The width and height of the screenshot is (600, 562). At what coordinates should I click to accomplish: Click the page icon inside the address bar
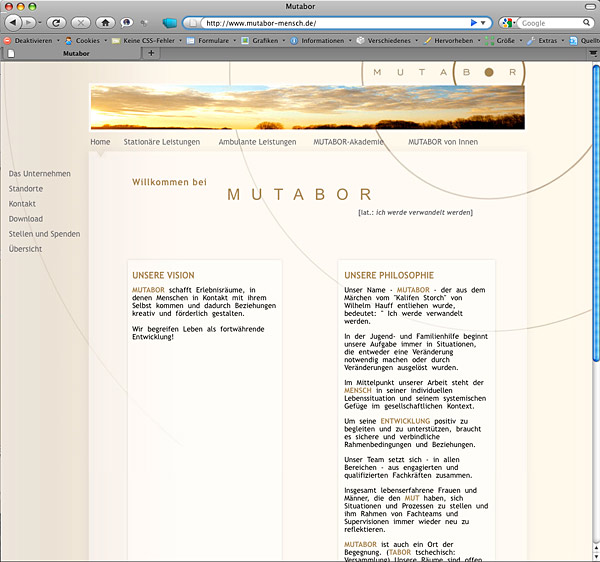tap(193, 23)
